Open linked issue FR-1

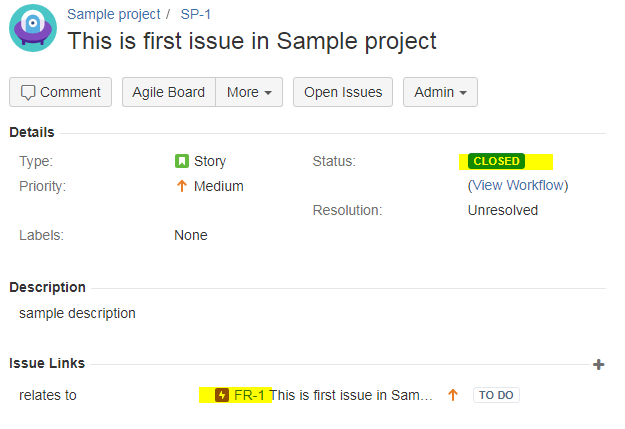[x=249, y=395]
